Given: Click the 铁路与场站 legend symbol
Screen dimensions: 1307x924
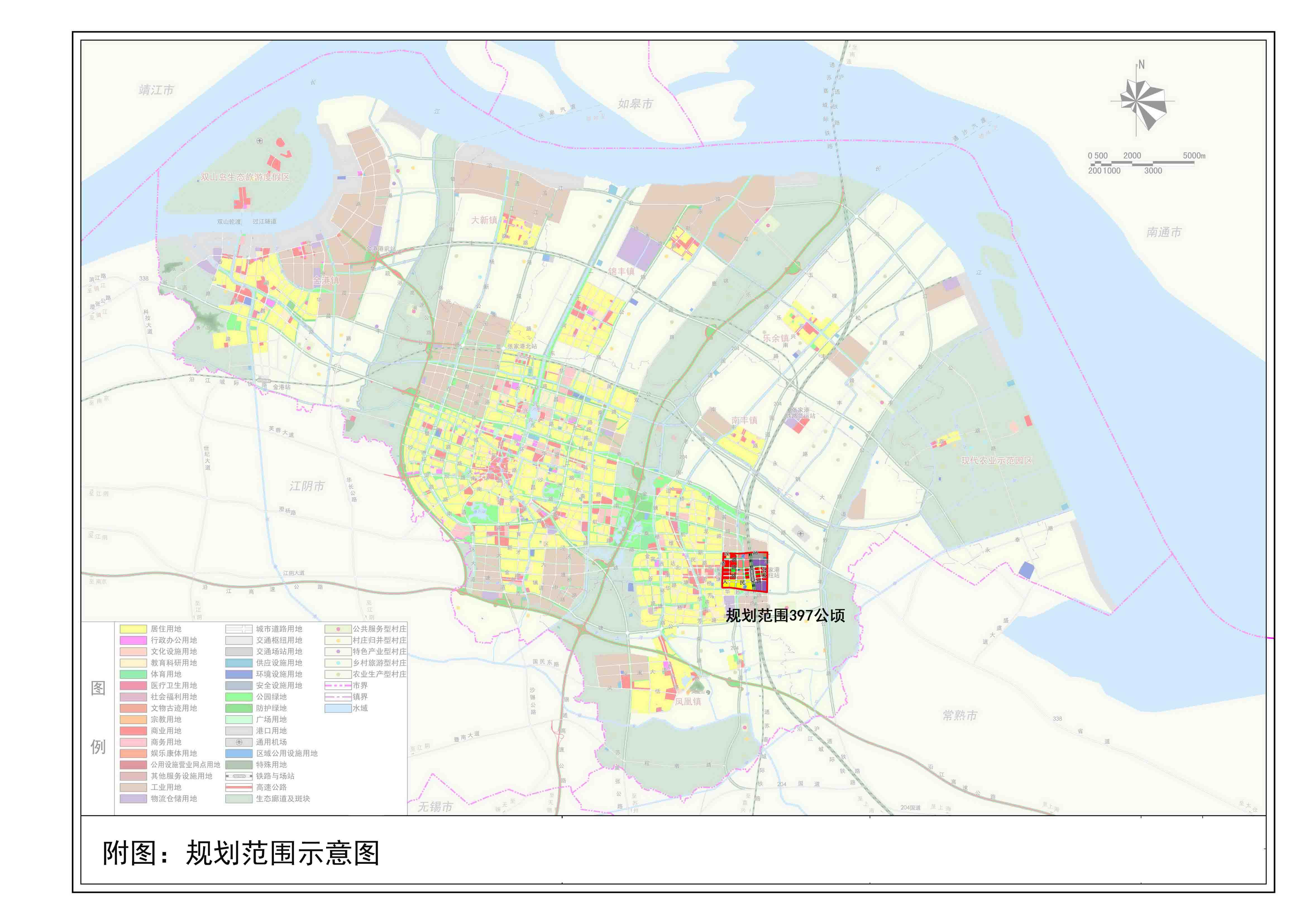Looking at the screenshot, I should coord(239,776).
